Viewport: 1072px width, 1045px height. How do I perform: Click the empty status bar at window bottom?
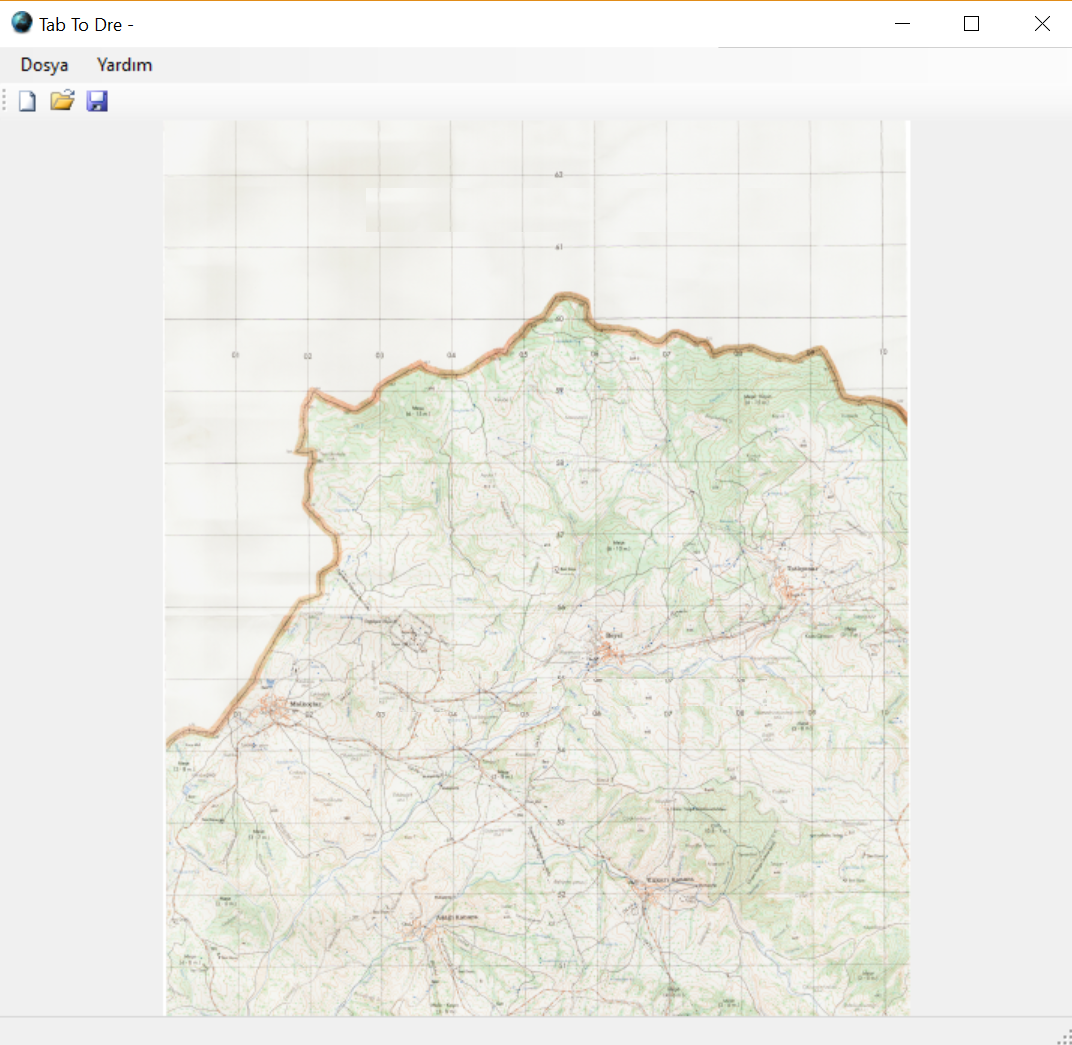pos(500,1031)
